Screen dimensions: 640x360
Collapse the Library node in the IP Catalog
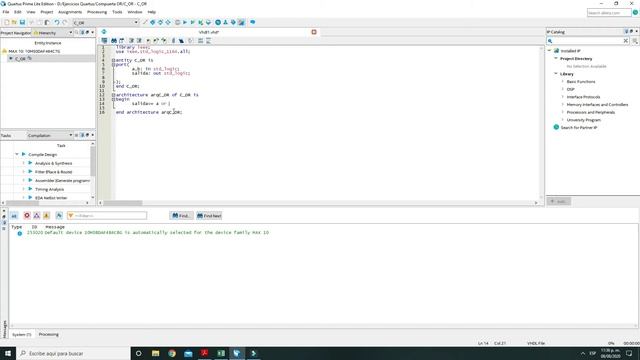556,74
